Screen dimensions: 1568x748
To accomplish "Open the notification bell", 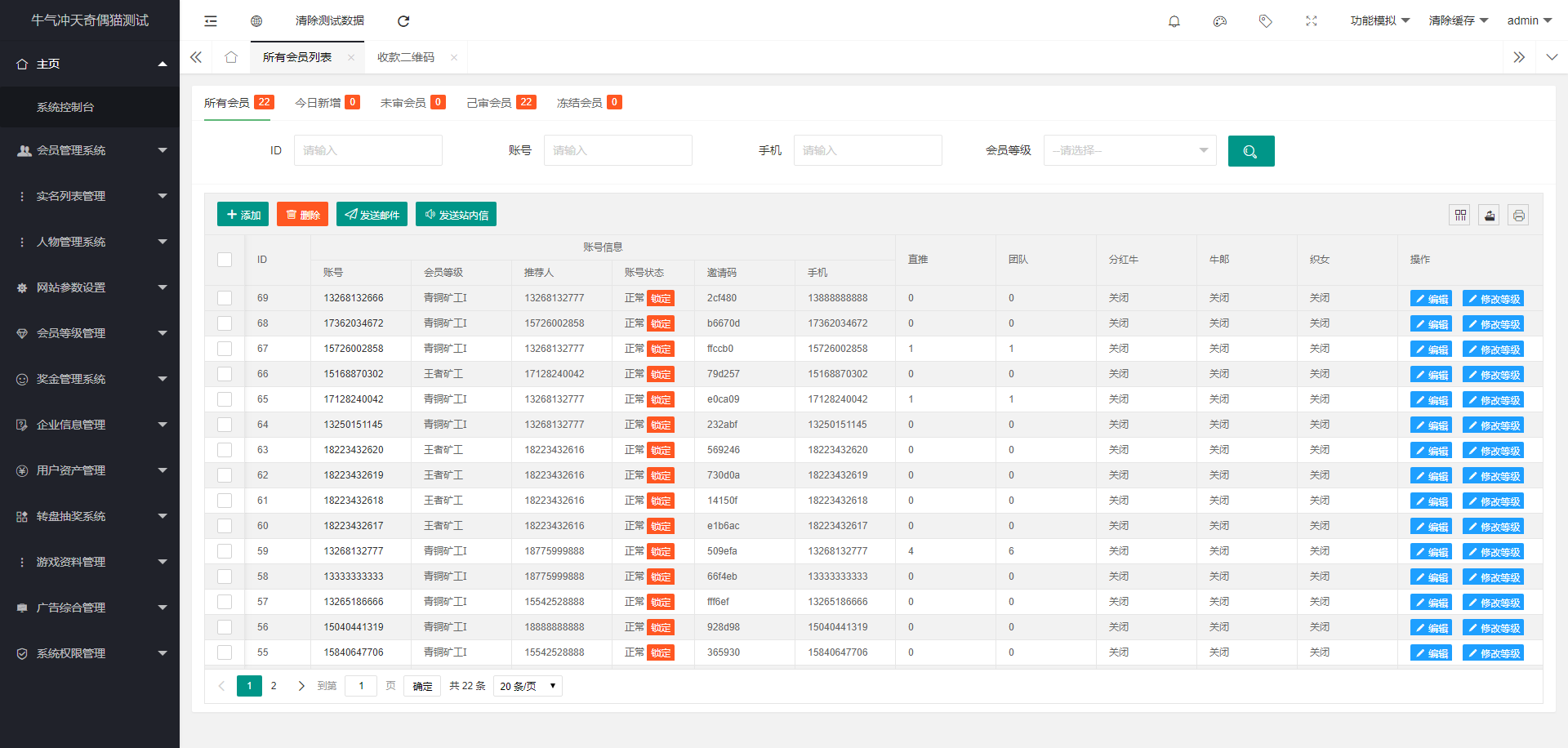I will pos(1174,21).
